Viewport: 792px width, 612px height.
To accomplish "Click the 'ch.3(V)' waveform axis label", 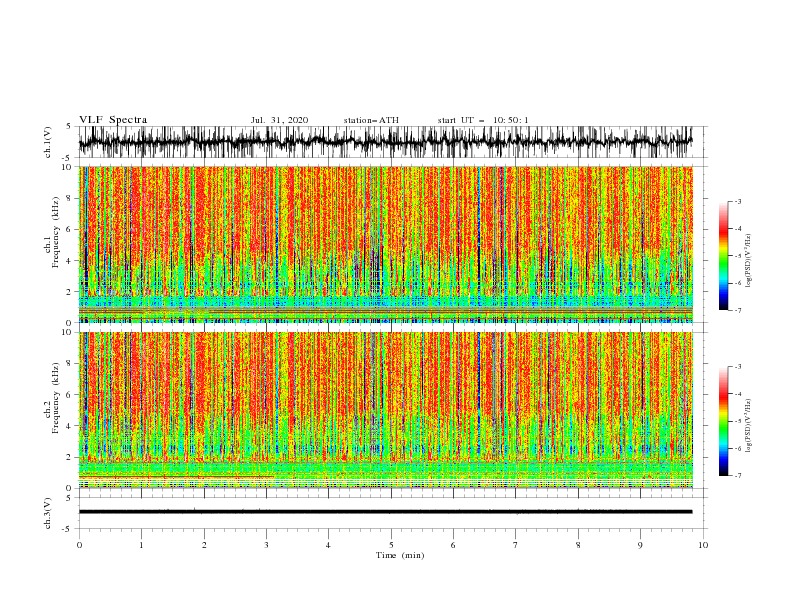I will tap(48, 513).
